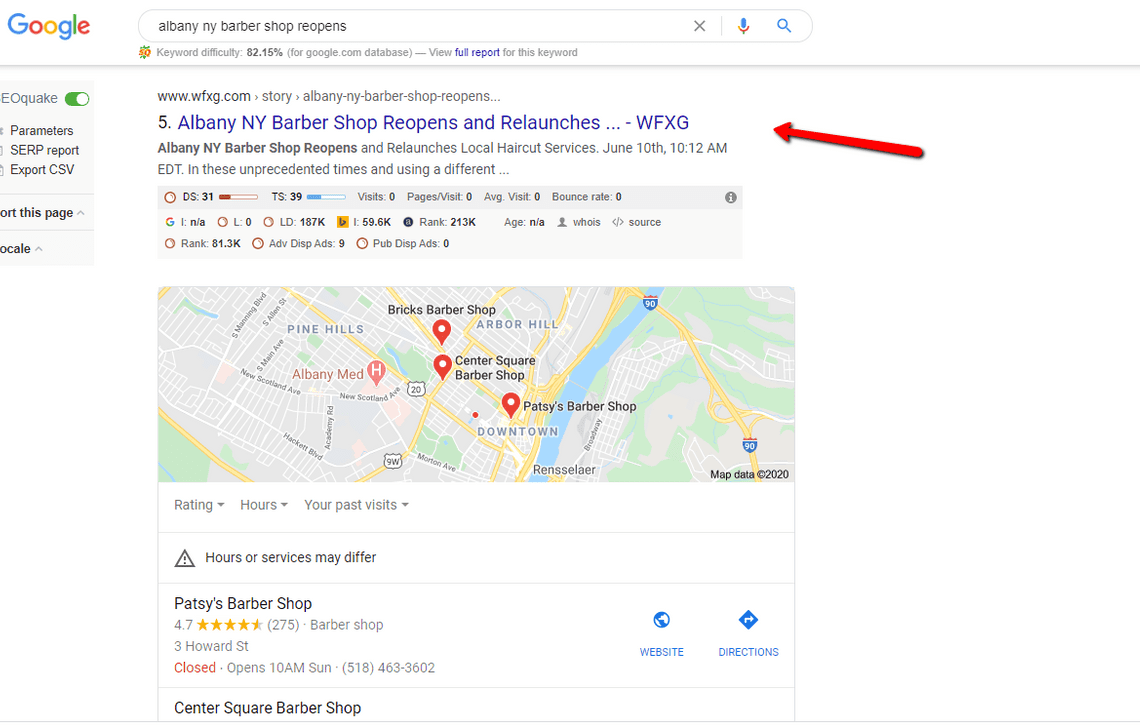Click the Patsy's Barber Shop map pin
Image resolution: width=1140 pixels, height=728 pixels.
pos(511,404)
